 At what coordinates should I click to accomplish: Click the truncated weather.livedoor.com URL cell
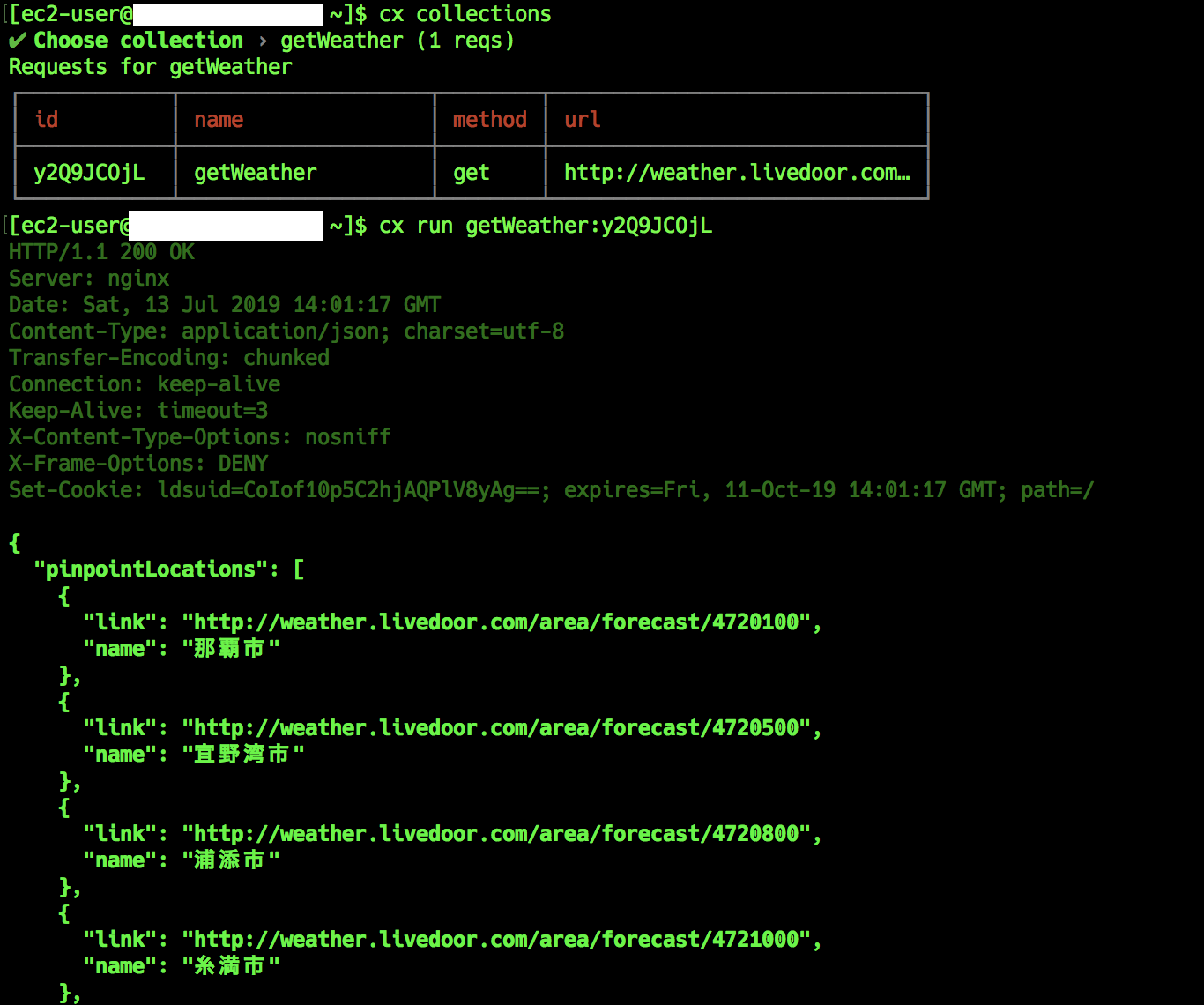tap(736, 173)
